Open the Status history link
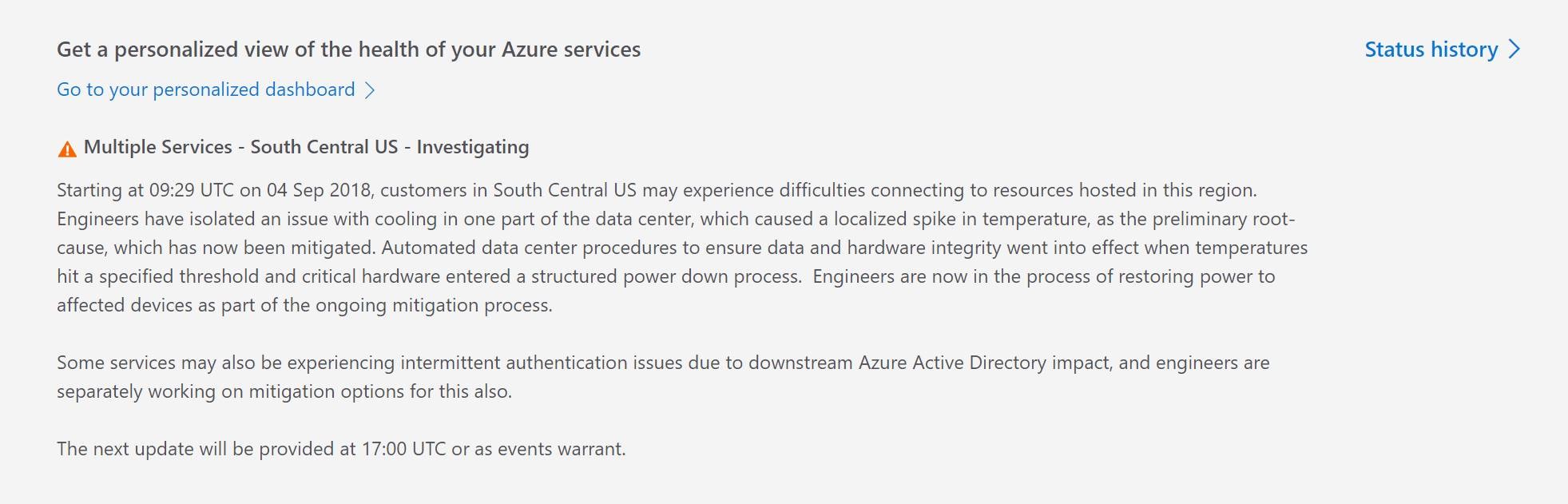 [x=1431, y=50]
